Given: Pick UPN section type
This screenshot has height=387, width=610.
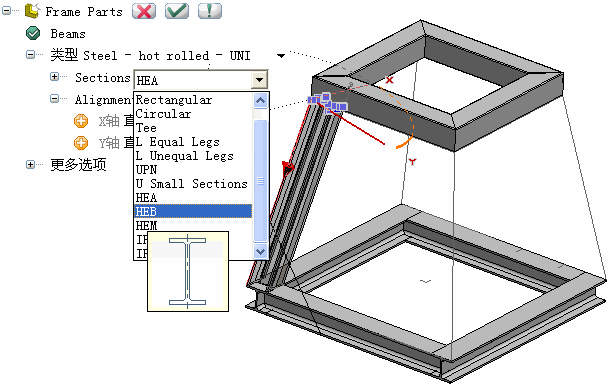Looking at the screenshot, I should 193,170.
